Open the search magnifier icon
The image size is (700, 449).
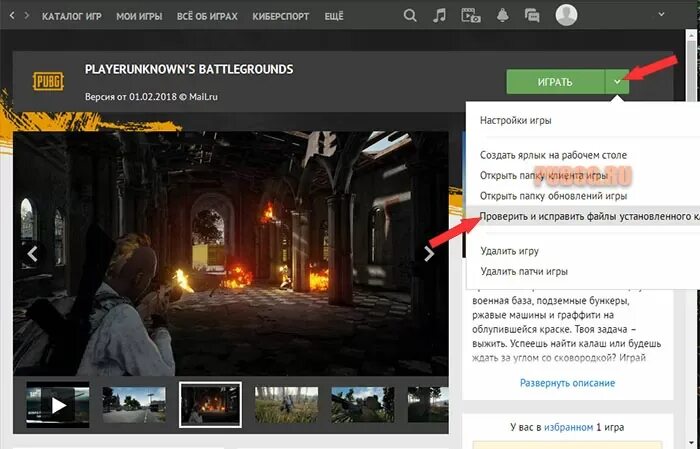409,16
